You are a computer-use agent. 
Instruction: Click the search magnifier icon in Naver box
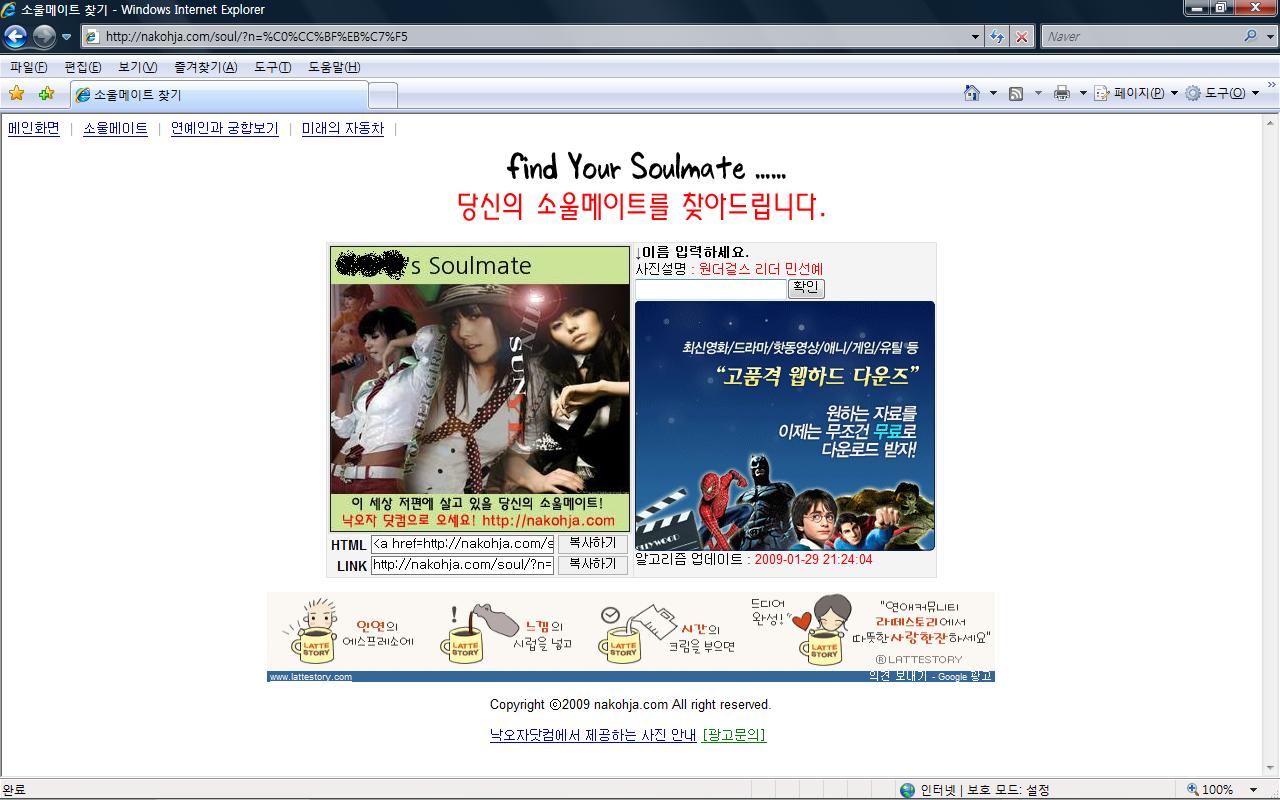[x=1251, y=36]
